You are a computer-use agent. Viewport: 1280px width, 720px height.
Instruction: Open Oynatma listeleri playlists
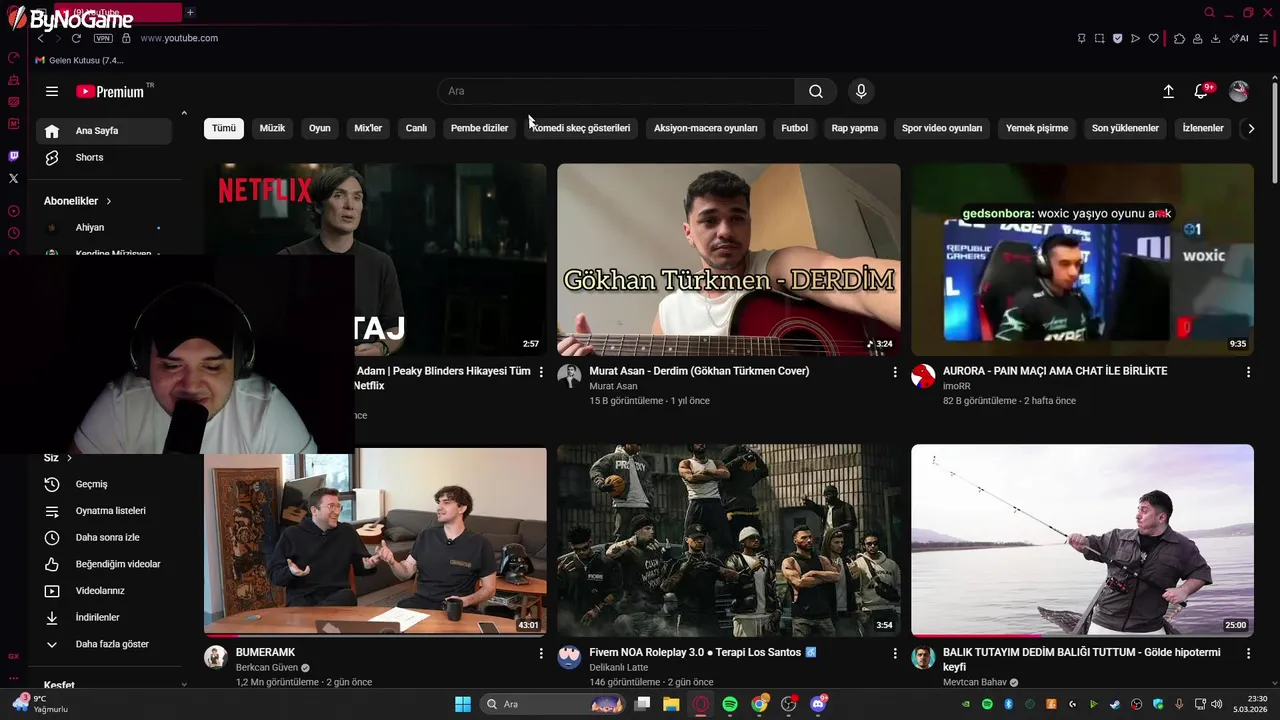(105, 511)
